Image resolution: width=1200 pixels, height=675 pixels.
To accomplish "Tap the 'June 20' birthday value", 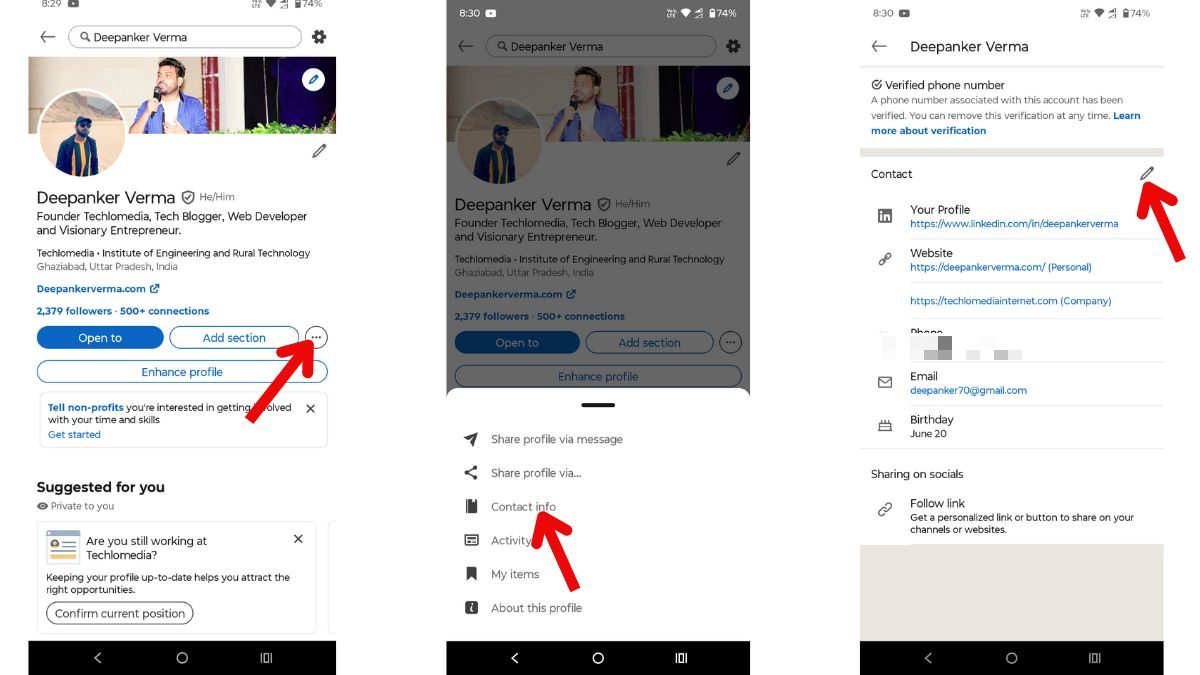I will pyautogui.click(x=928, y=434).
